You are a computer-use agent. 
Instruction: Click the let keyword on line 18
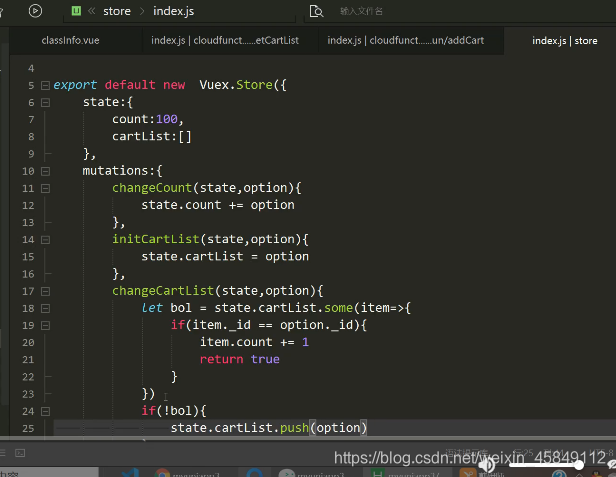(x=152, y=308)
